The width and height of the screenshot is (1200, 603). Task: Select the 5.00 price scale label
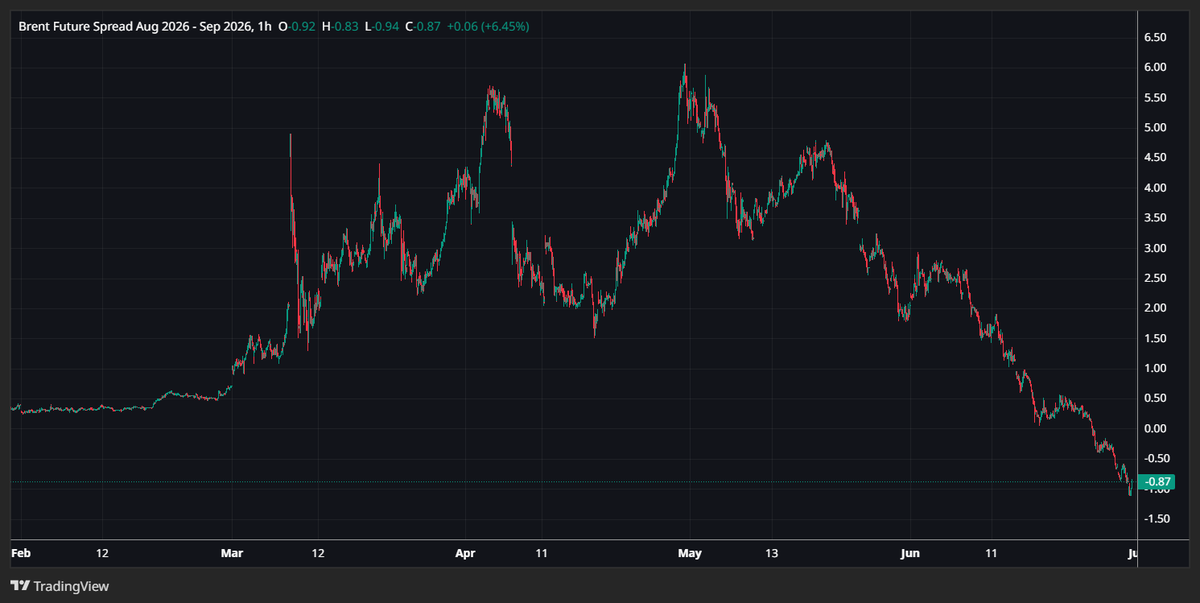(x=1157, y=128)
